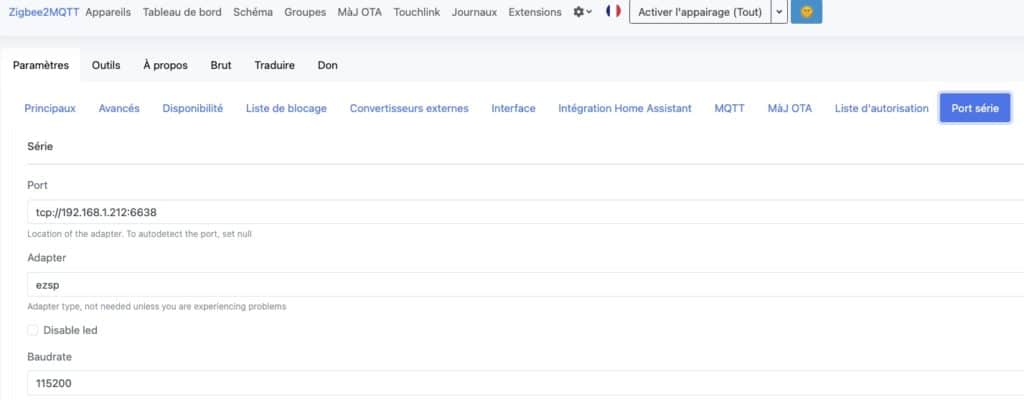Click the Baudrate input field
The height and width of the screenshot is (400, 1024).
point(526,383)
